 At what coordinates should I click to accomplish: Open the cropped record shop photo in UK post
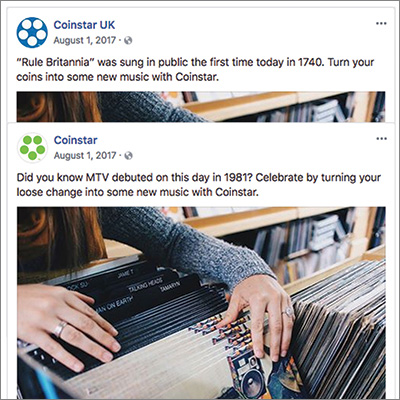click(201, 107)
